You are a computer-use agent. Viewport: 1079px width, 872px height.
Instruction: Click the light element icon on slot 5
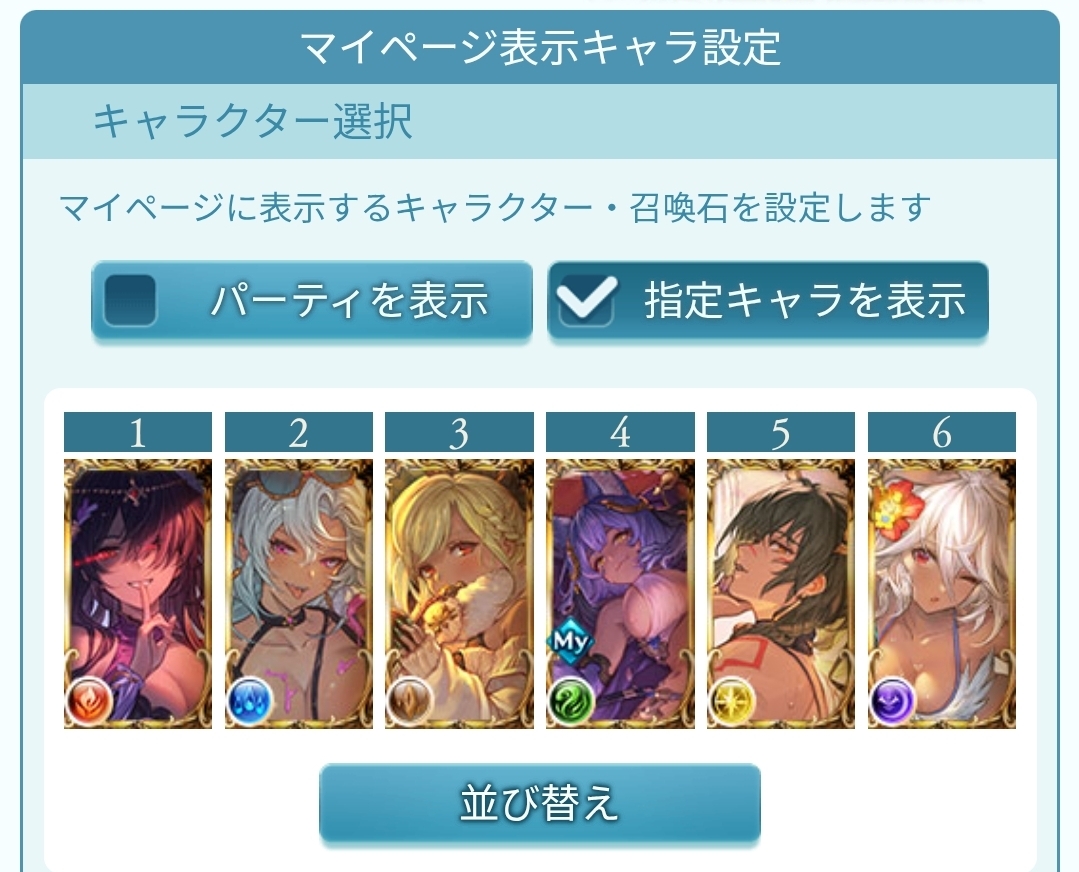coord(732,700)
